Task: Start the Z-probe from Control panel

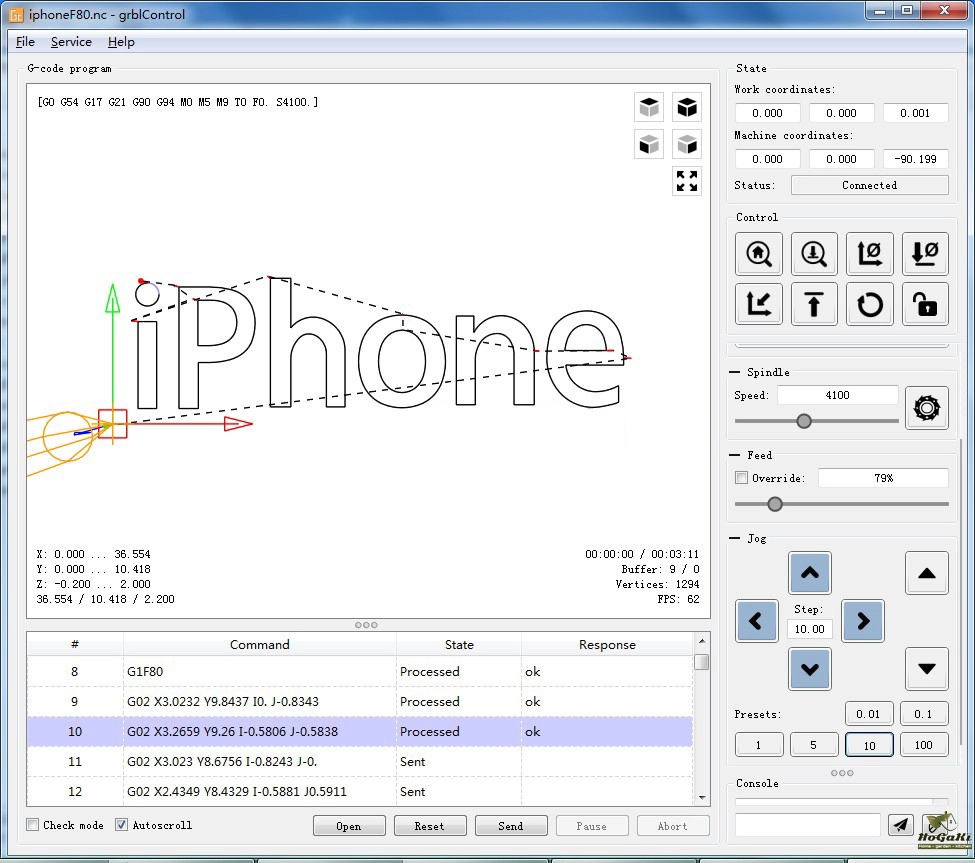Action: pyautogui.click(x=814, y=254)
